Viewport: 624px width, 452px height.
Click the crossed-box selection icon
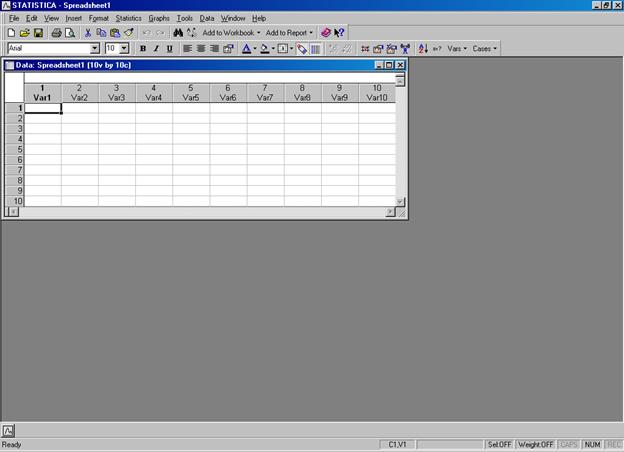[392, 49]
